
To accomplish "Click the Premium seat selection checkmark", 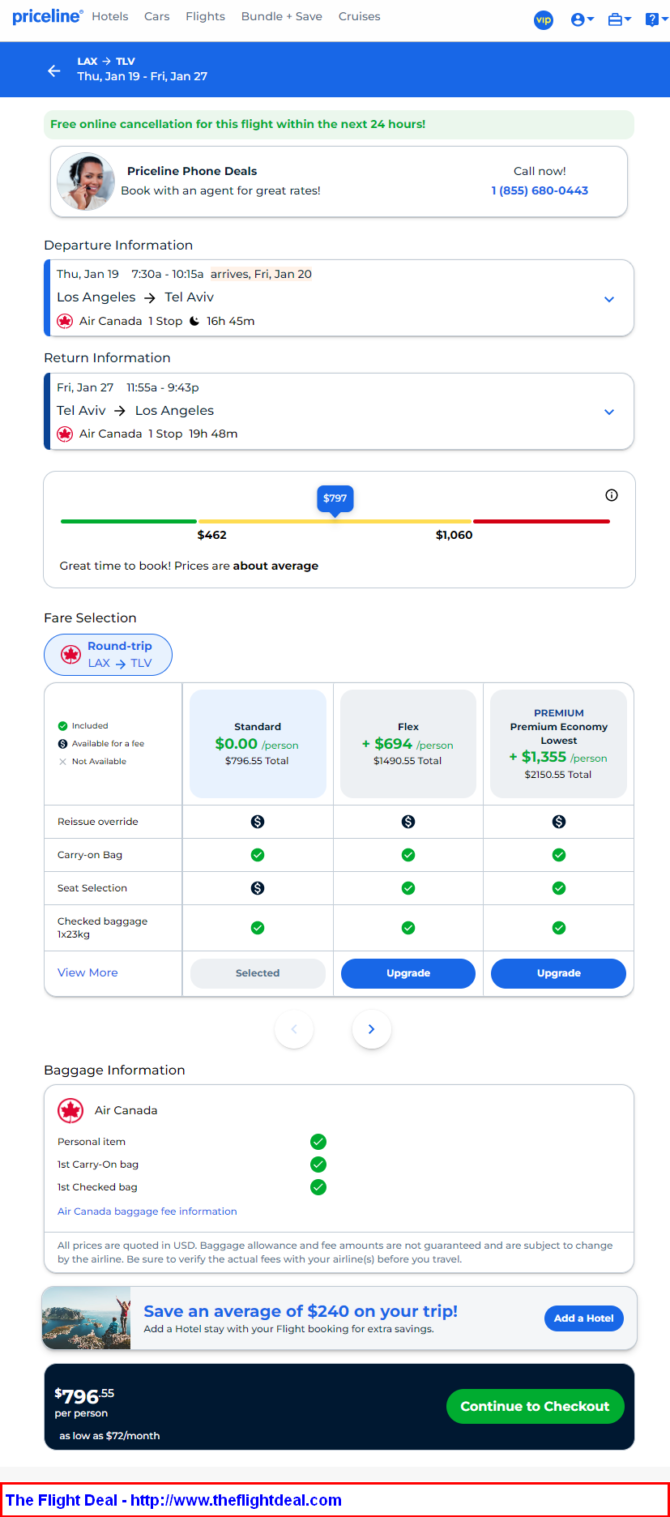I will [x=559, y=888].
